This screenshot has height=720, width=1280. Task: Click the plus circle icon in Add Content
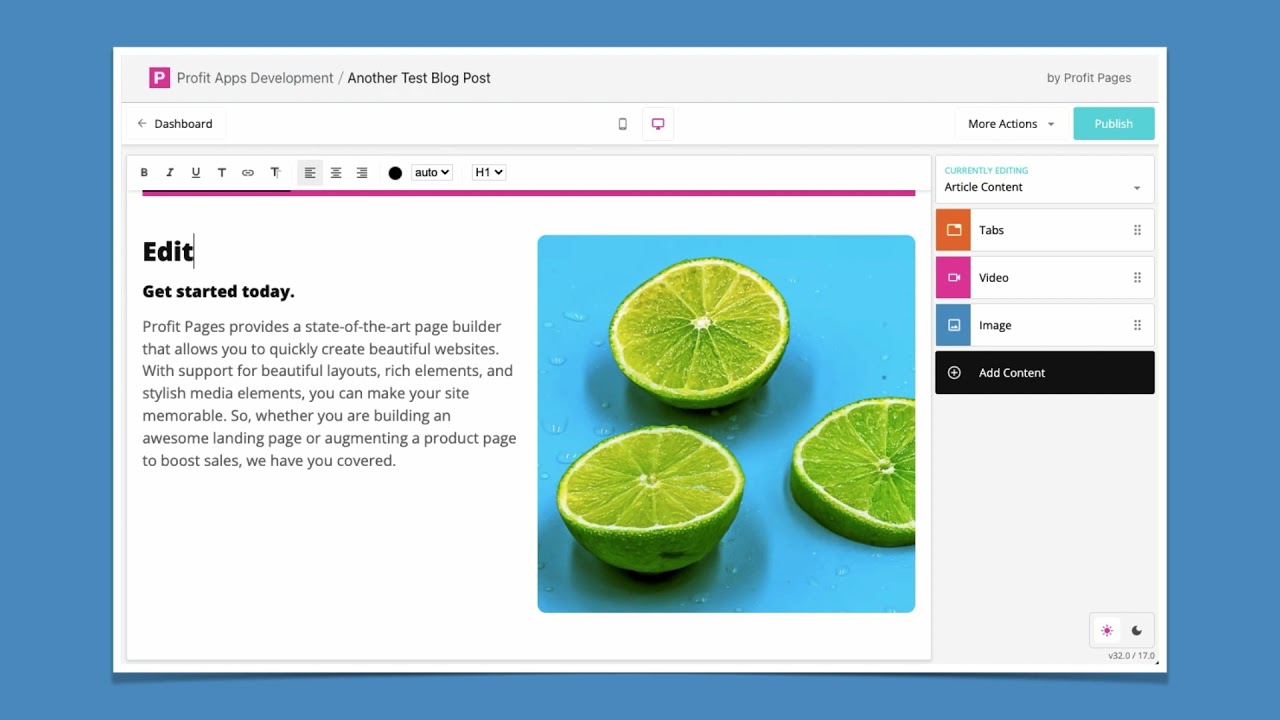click(954, 372)
